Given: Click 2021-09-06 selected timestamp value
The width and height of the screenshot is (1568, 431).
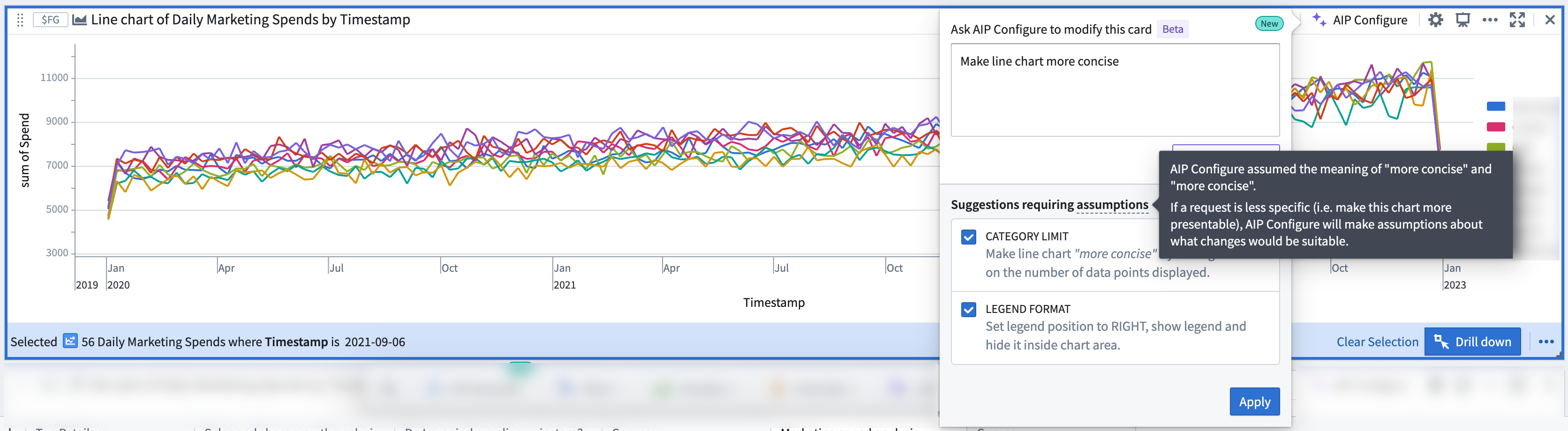Looking at the screenshot, I should 374,342.
